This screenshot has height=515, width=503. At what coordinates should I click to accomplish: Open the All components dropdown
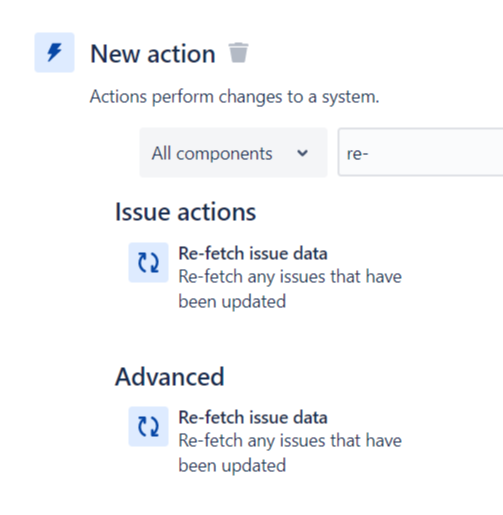(233, 153)
